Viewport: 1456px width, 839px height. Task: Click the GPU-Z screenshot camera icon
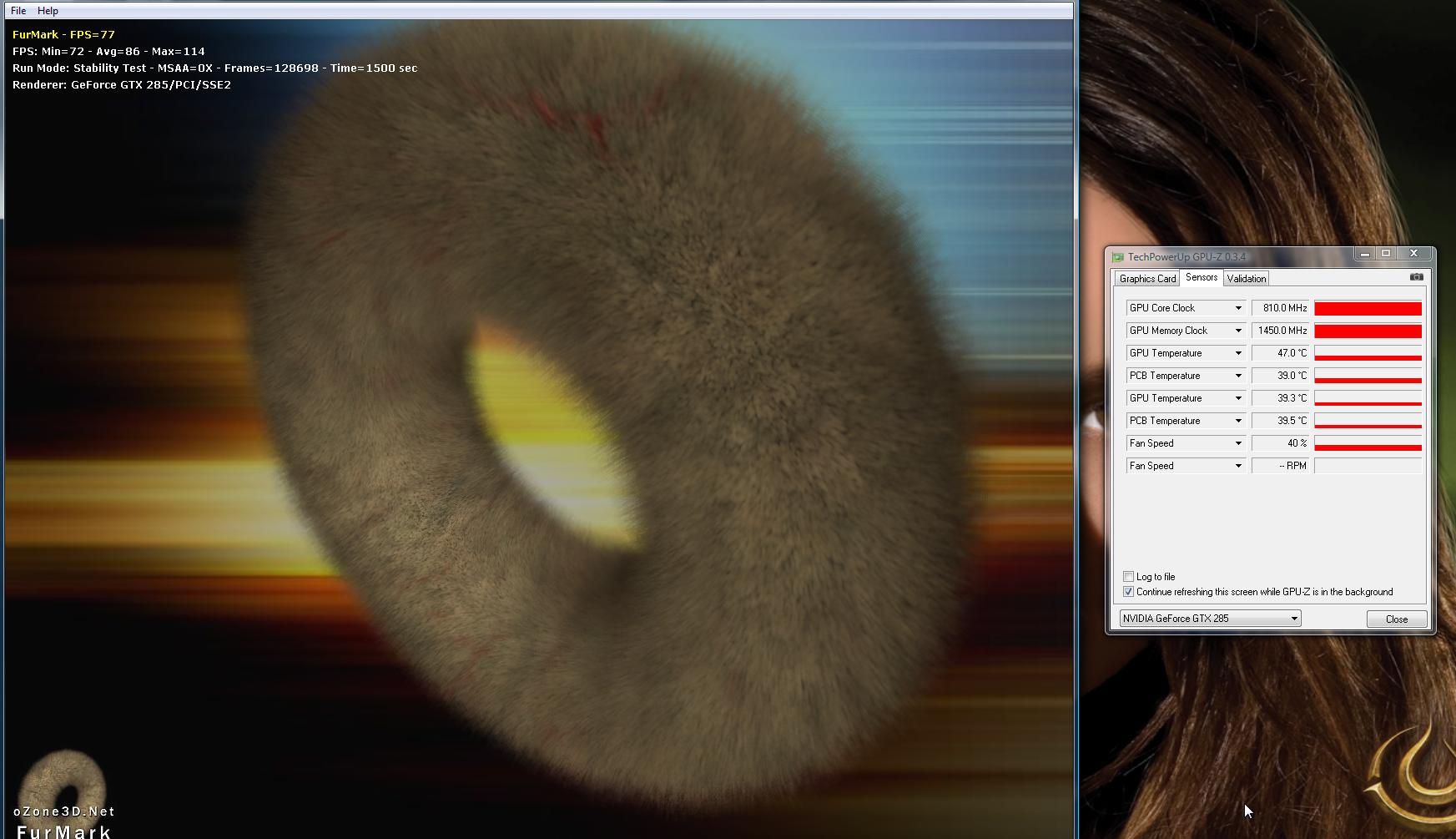[1416, 277]
